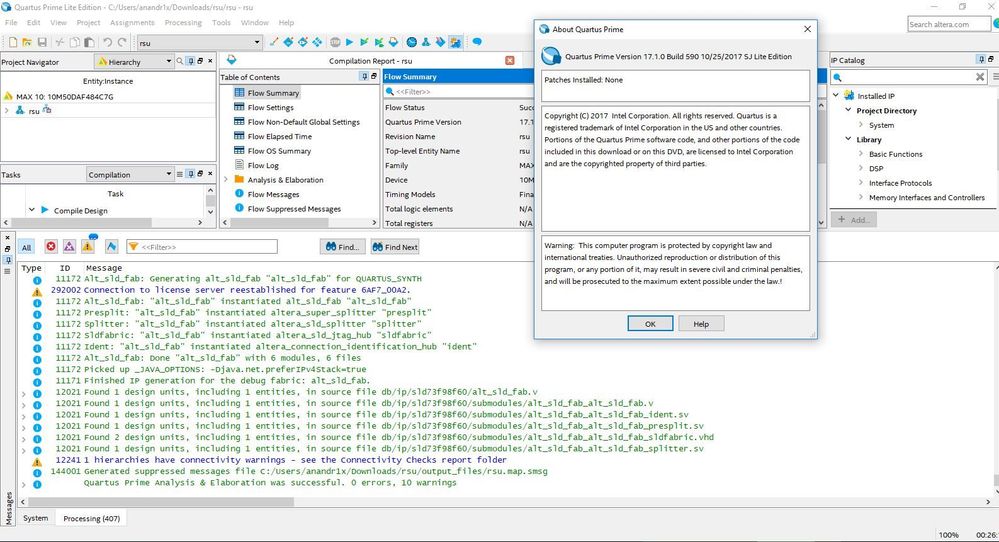Click the Help button in About dialog
The width and height of the screenshot is (999, 542).
701,324
